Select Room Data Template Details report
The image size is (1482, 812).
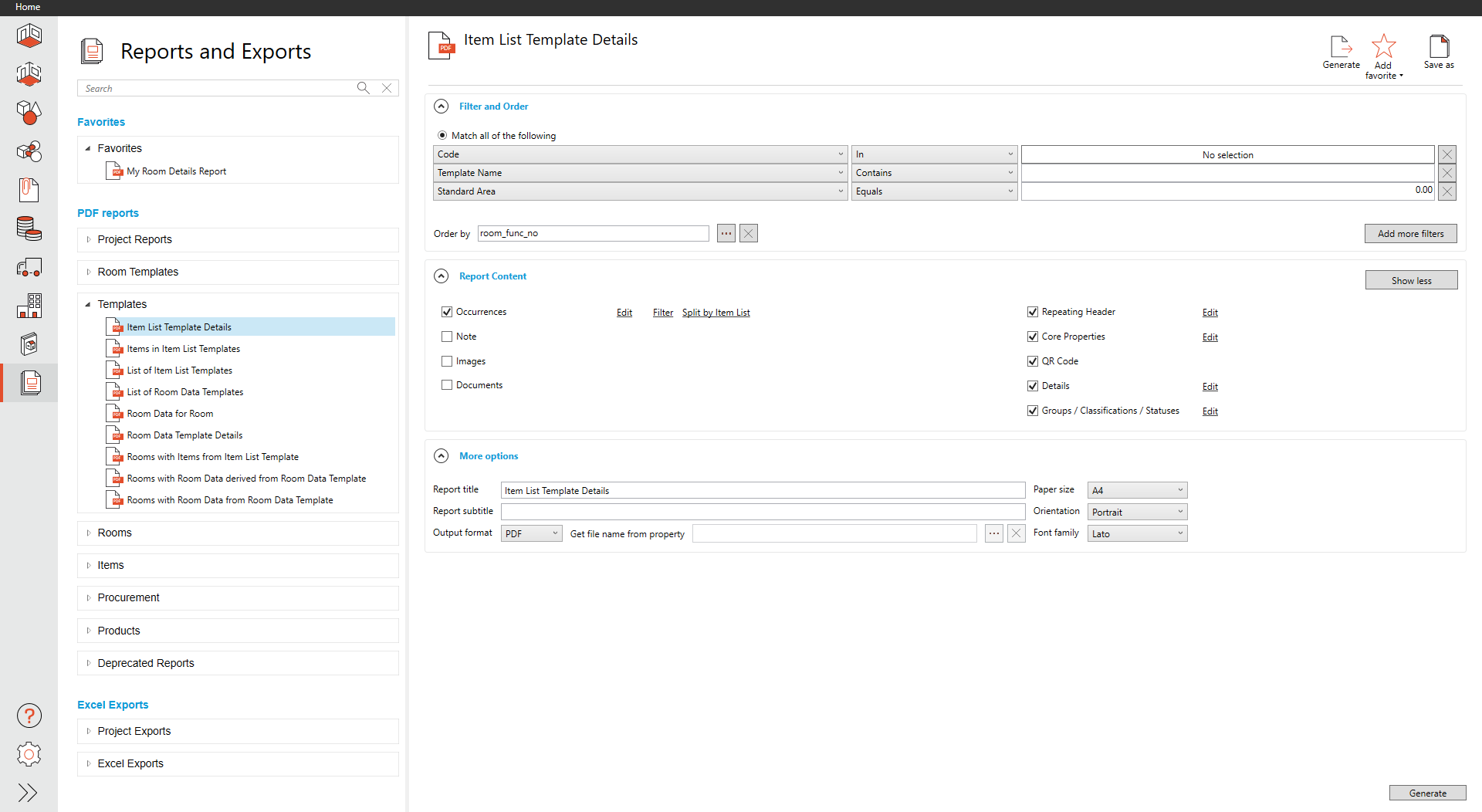(x=184, y=435)
